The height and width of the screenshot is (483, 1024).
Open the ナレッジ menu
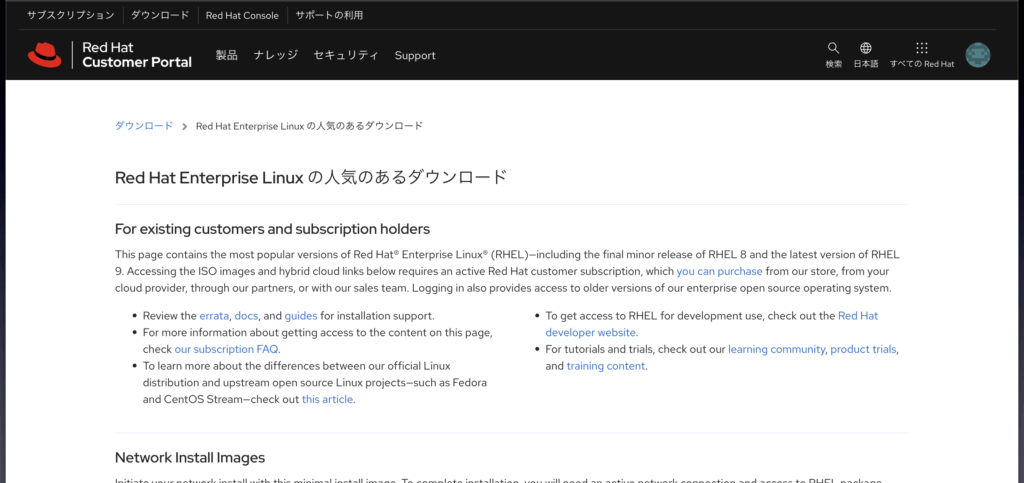pos(275,55)
